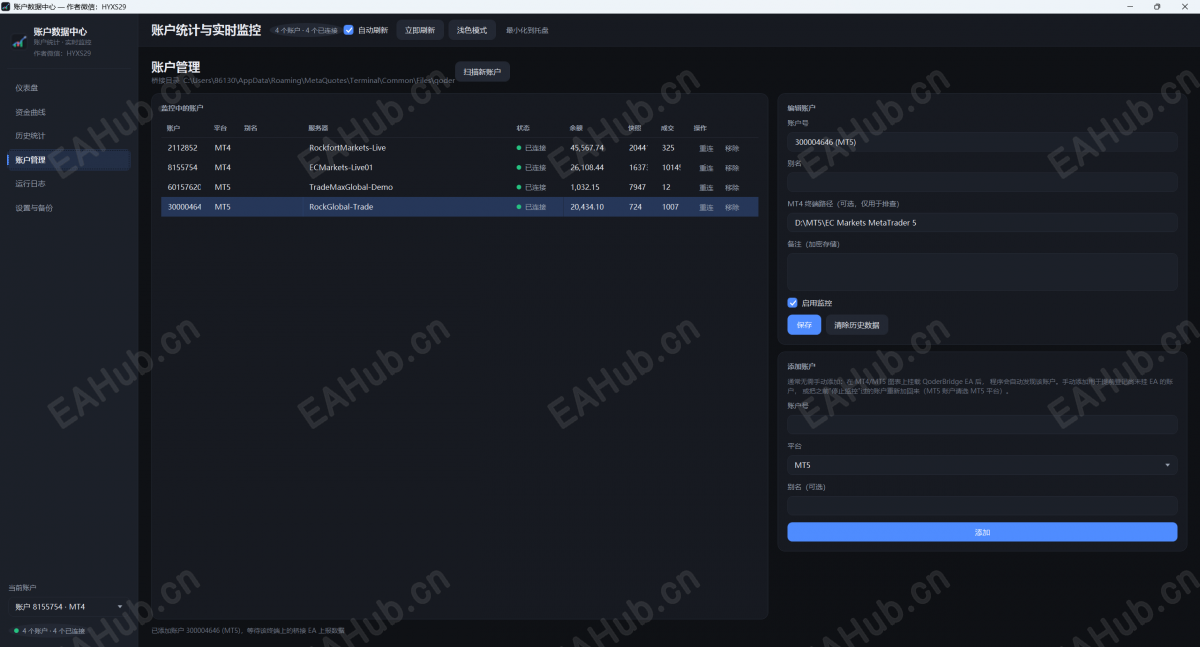1200x647 pixels.
Task: Go to 资金曲线 in the sidebar
Action: [x=68, y=112]
